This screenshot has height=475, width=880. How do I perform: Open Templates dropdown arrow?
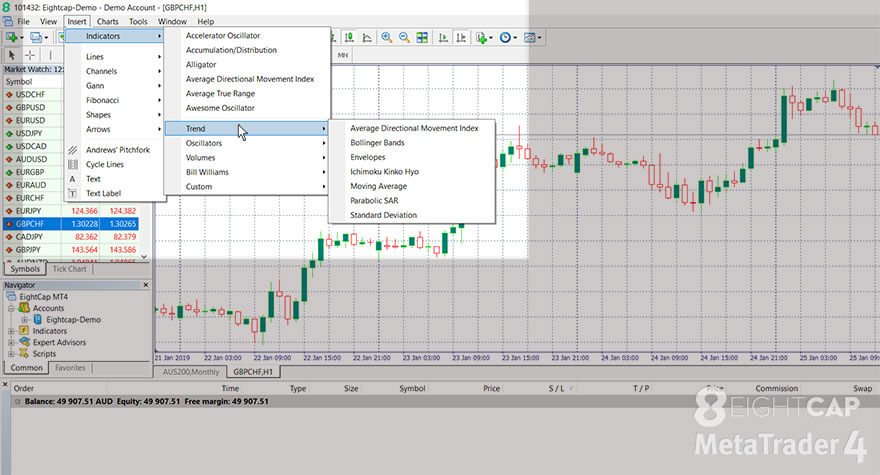(539, 38)
